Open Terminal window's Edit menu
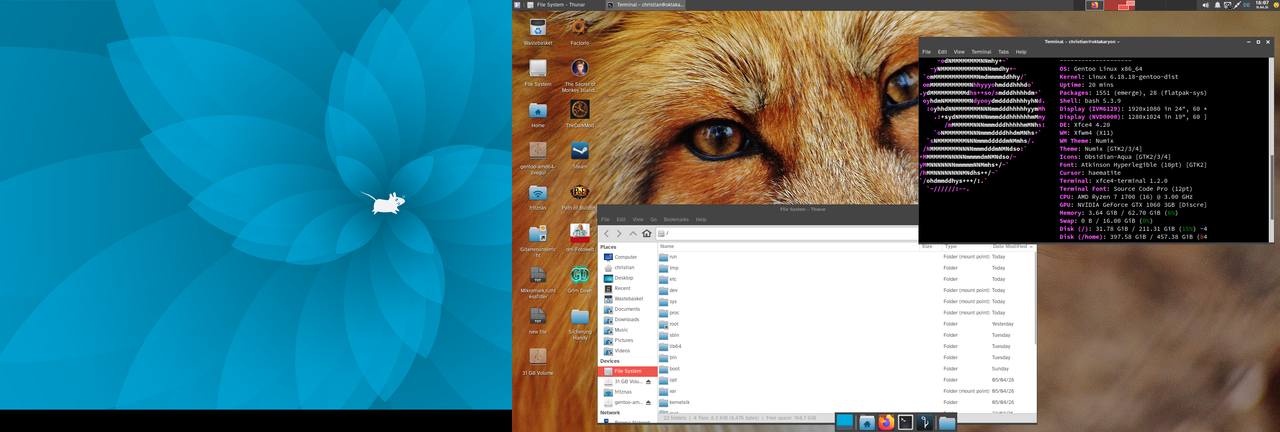Viewport: 1280px width, 432px height. 941,51
